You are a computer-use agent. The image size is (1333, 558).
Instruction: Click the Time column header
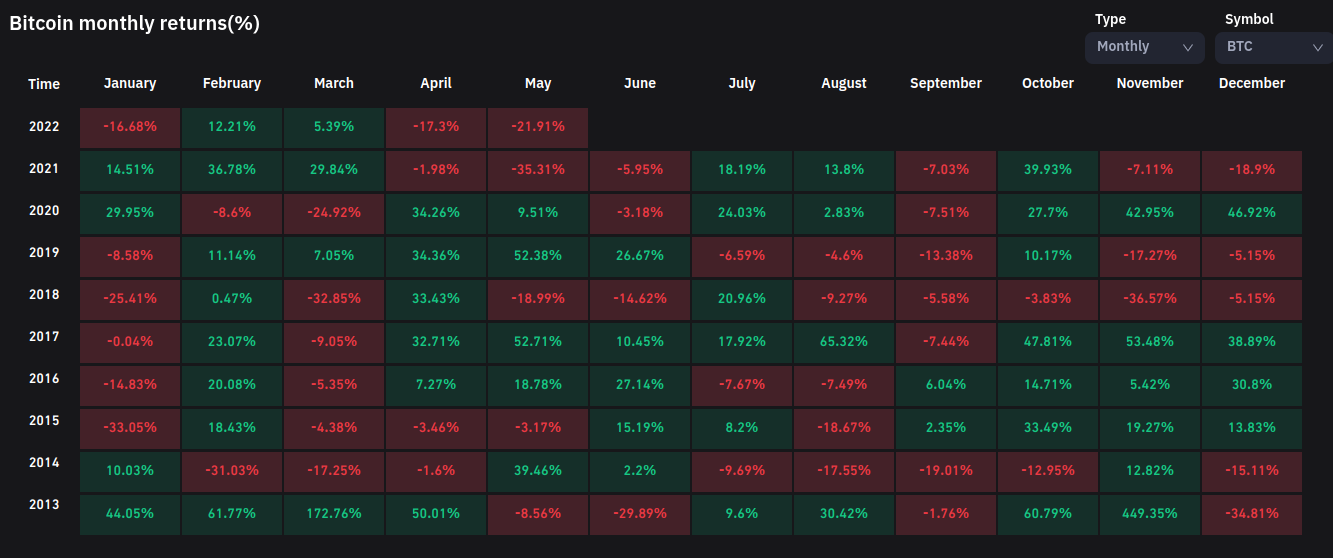44,84
